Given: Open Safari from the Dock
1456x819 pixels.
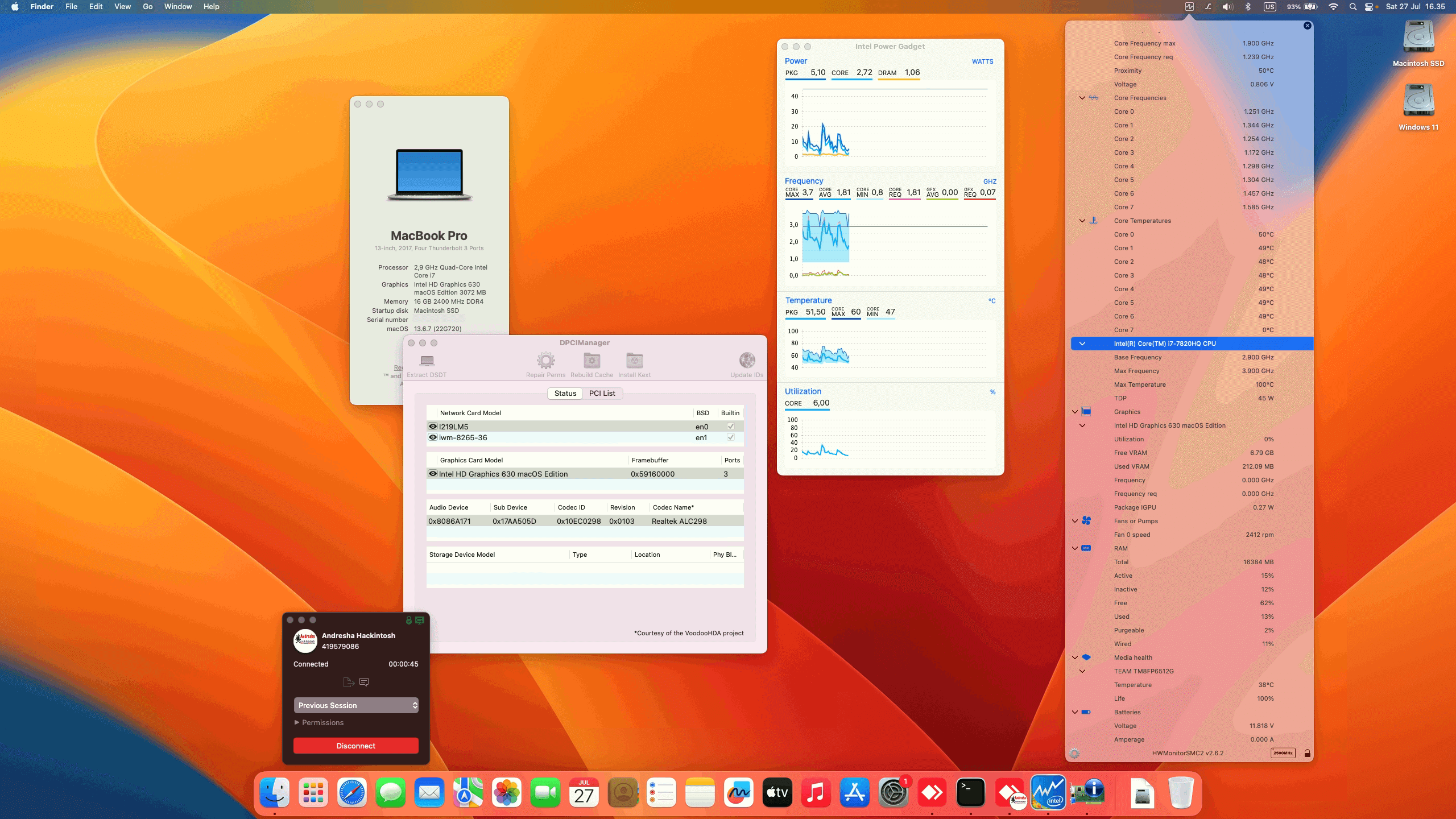Looking at the screenshot, I should tap(351, 792).
